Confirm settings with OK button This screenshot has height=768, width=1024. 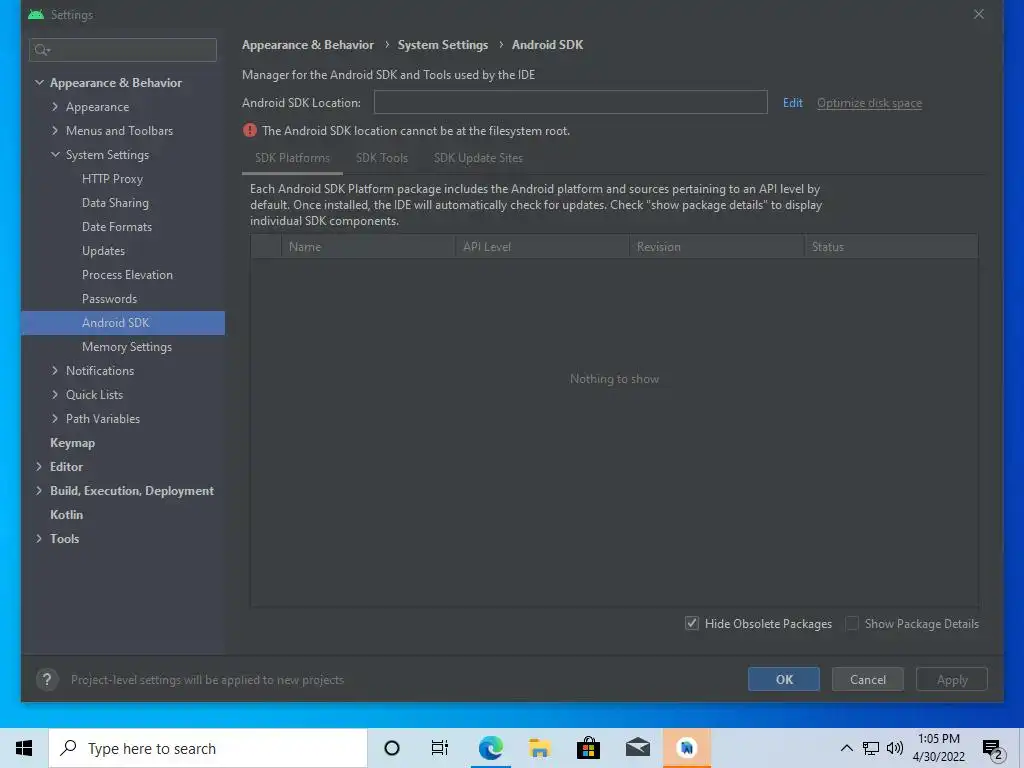pyautogui.click(x=784, y=679)
